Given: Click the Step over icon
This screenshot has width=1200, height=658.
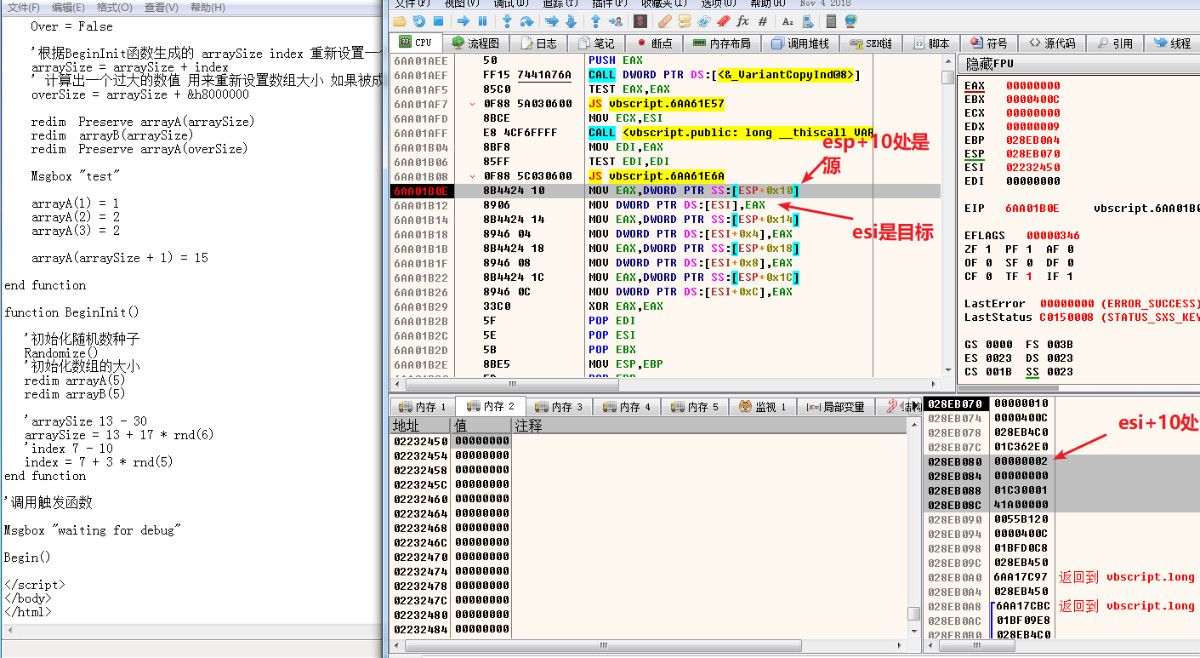Looking at the screenshot, I should pos(526,20).
